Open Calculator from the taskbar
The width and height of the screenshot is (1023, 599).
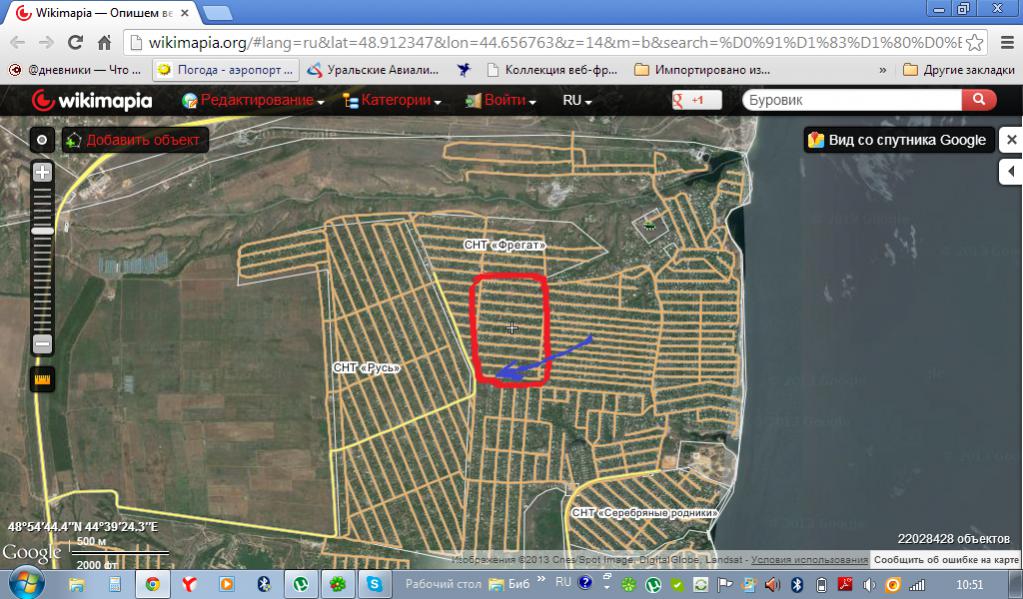coord(115,583)
